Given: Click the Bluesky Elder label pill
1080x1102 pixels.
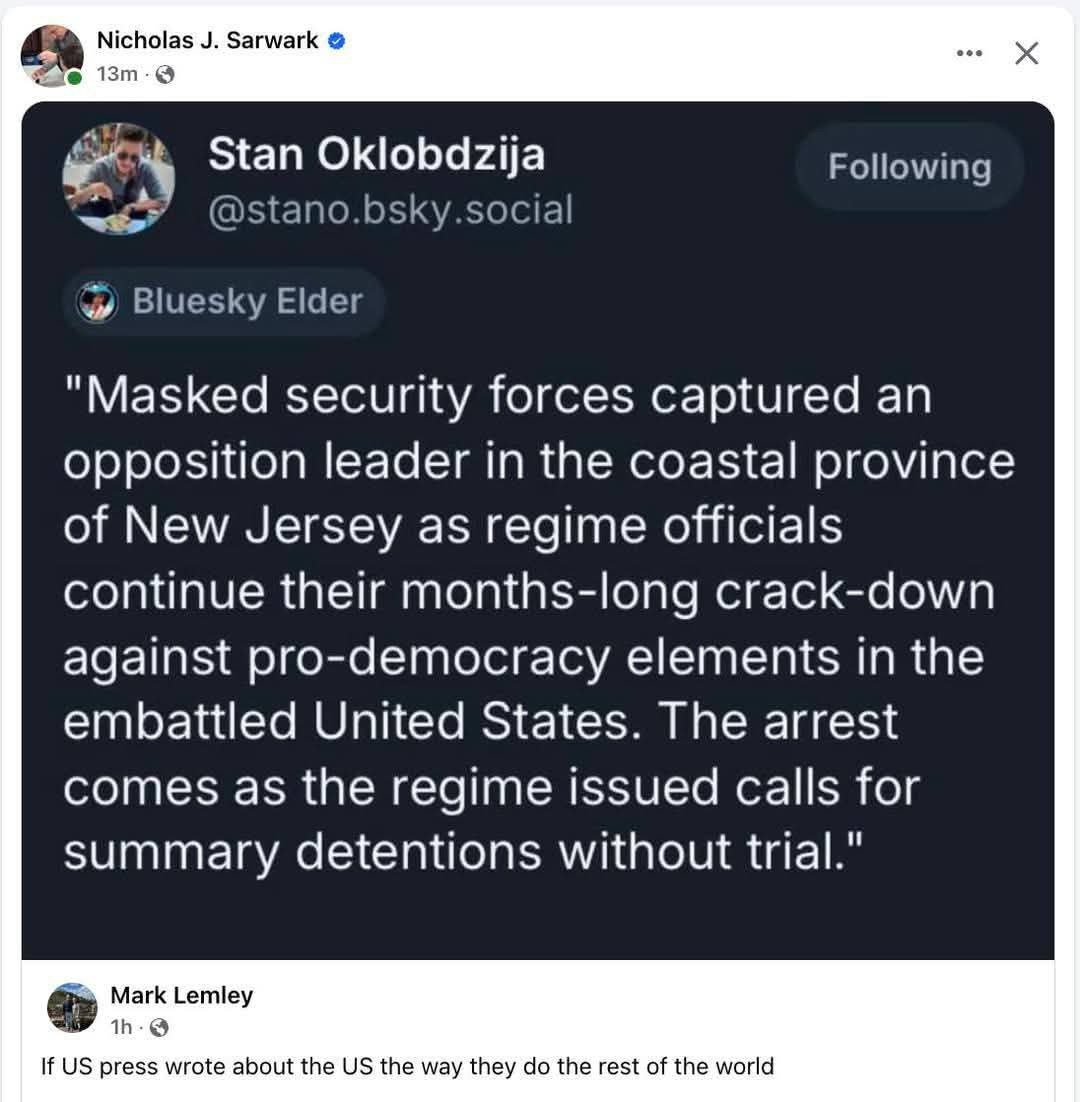Looking at the screenshot, I should point(224,302).
